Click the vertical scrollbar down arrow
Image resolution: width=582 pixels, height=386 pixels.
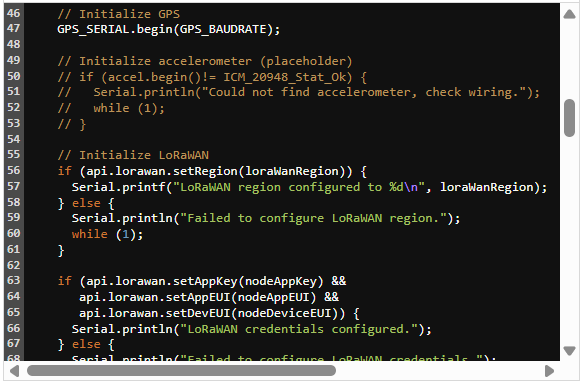pyautogui.click(x=569, y=350)
